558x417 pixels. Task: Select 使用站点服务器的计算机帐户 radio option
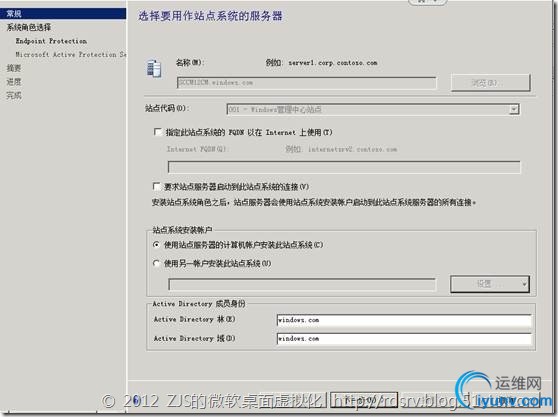click(x=156, y=245)
